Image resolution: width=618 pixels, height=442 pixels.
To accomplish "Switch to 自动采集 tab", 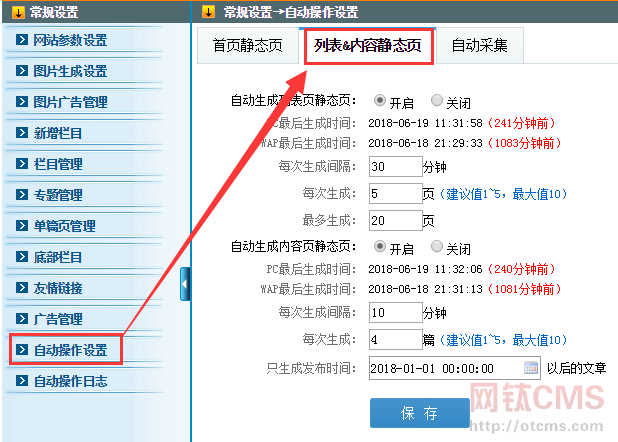I will [x=479, y=46].
